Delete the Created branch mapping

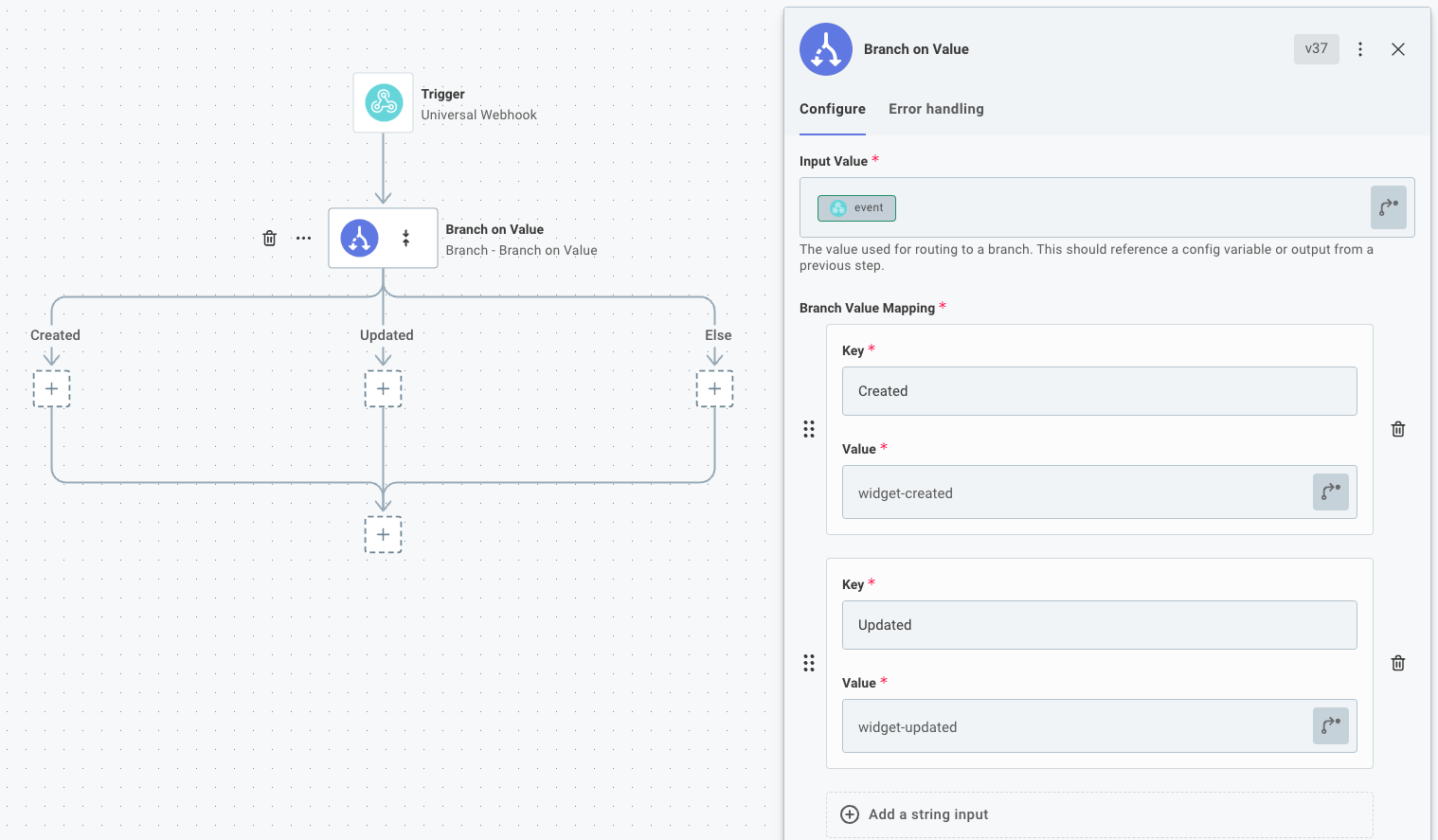[1397, 430]
